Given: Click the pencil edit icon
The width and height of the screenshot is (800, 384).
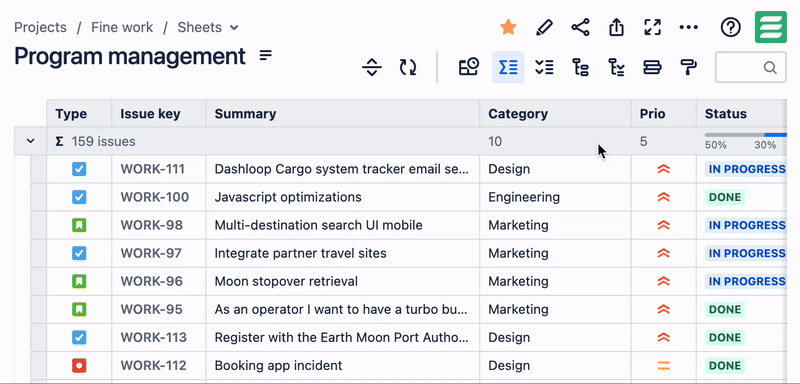Looking at the screenshot, I should [544, 27].
